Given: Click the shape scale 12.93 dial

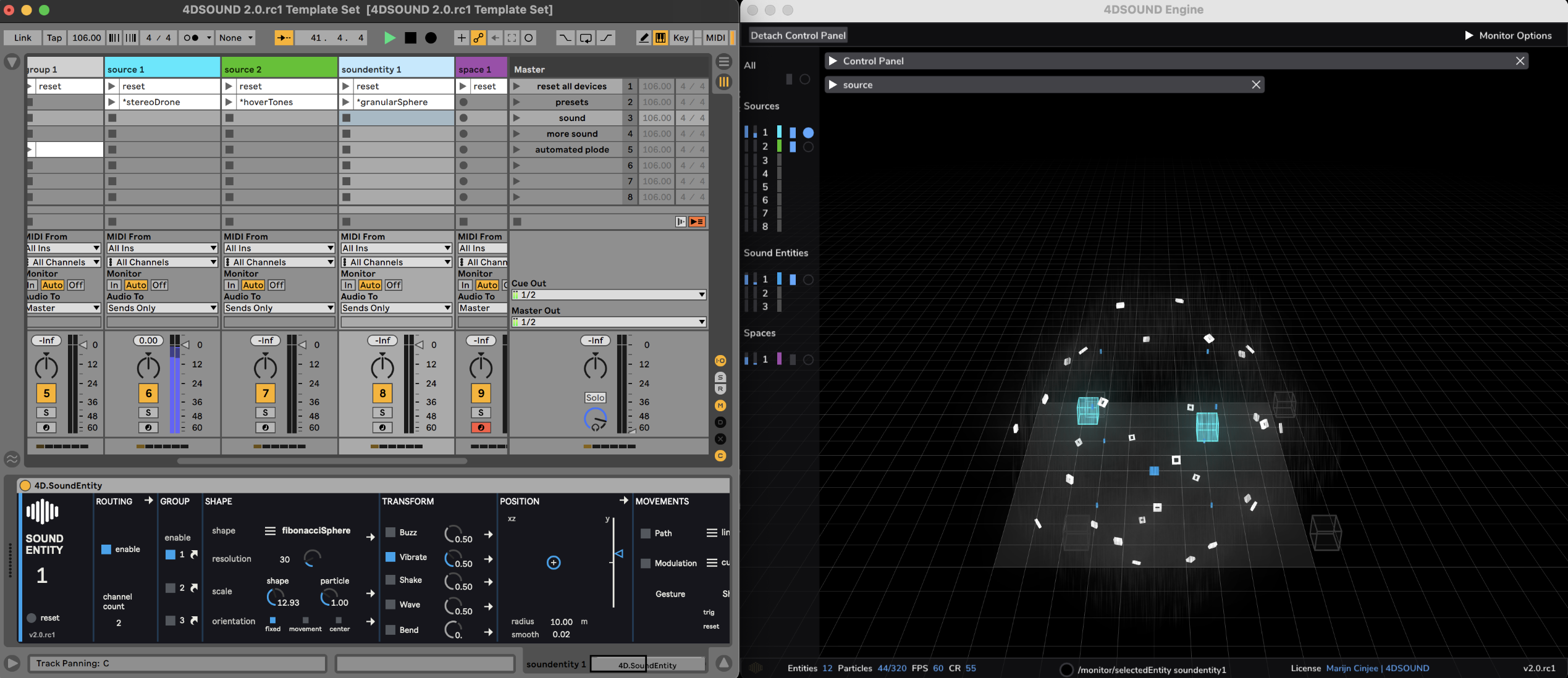Looking at the screenshot, I should (275, 597).
